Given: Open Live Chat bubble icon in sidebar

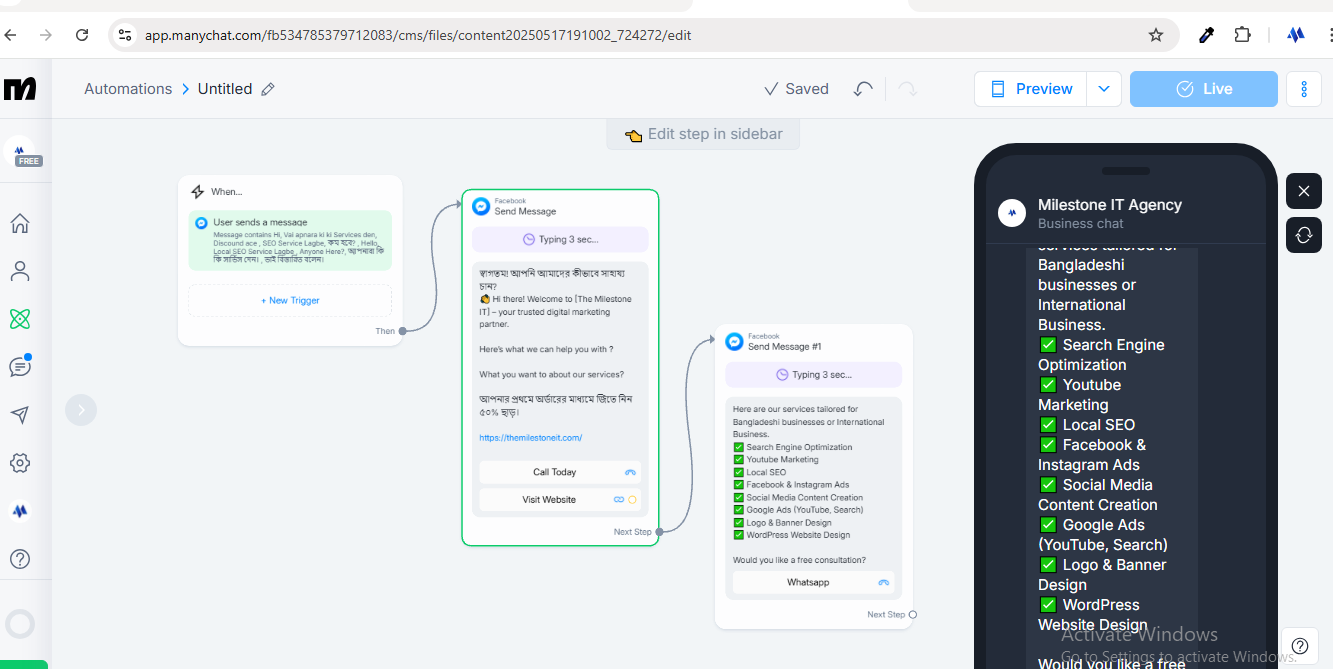Looking at the screenshot, I should point(20,366).
